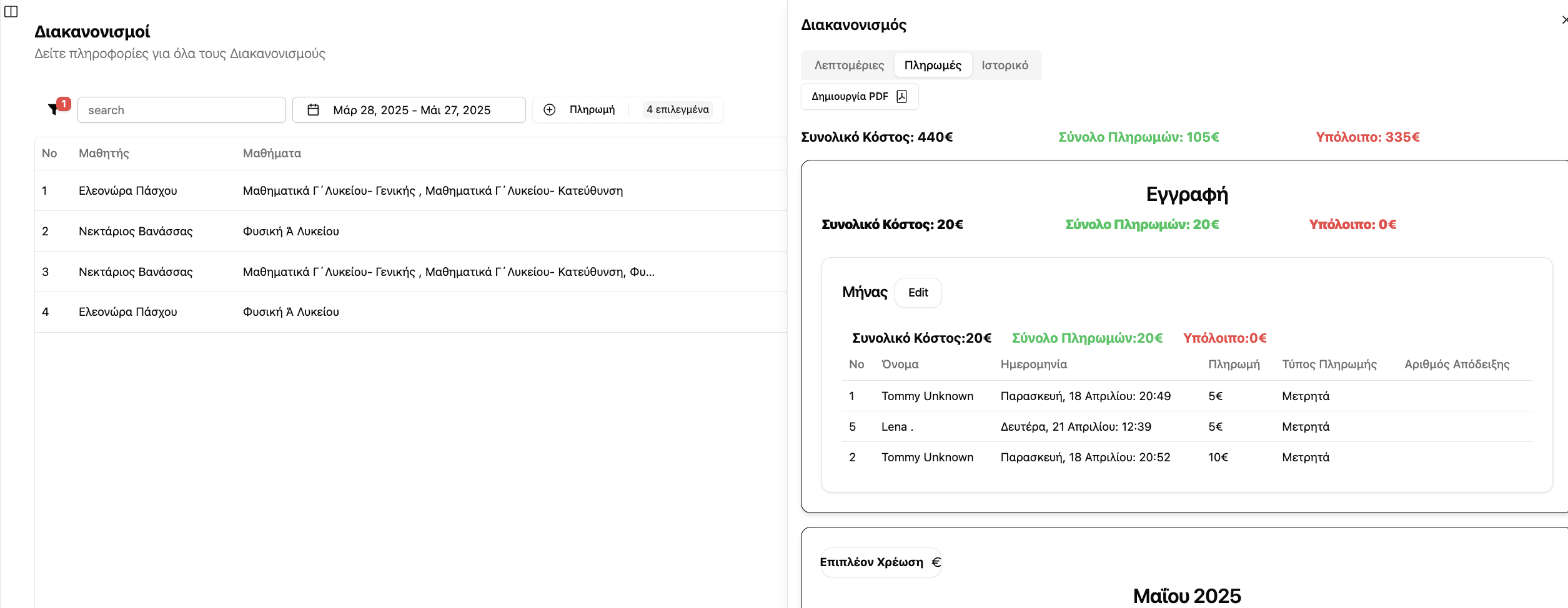Screen dimensions: 1568x608
Task: Click the calendar icon in date range
Action: tap(314, 110)
